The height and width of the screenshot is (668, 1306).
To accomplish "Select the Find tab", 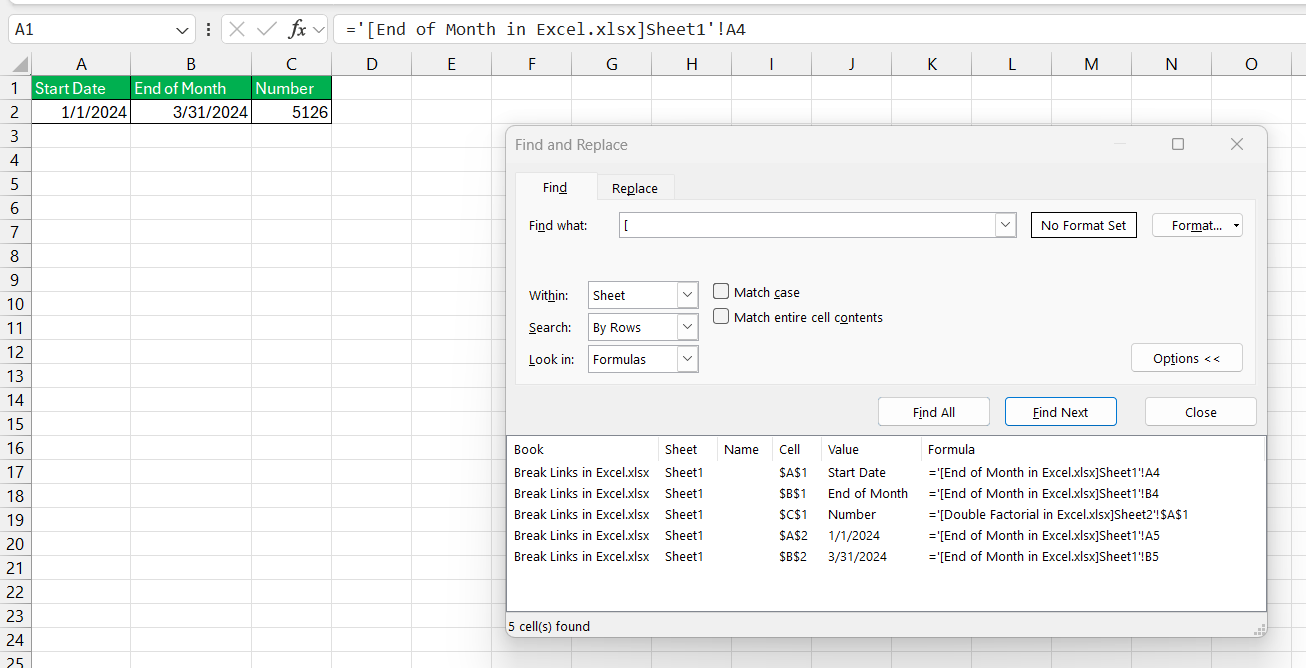I will click(555, 187).
